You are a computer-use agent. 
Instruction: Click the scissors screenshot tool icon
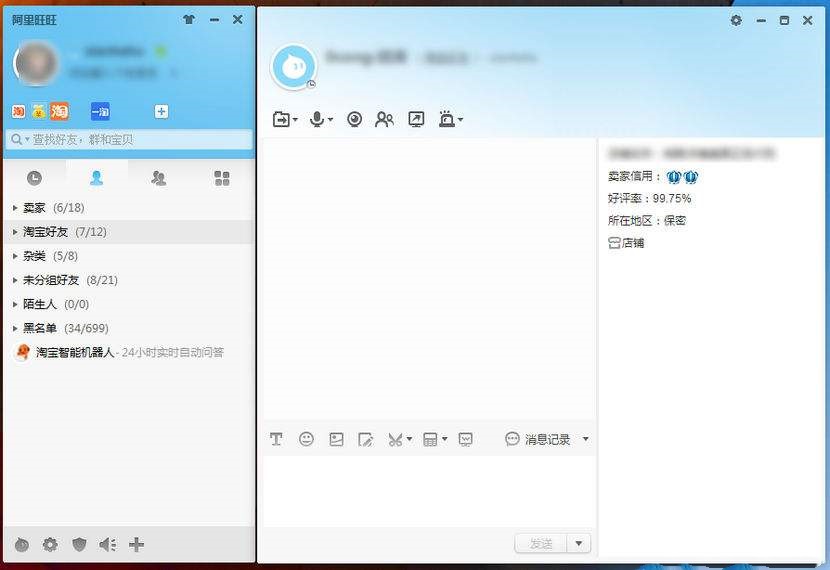(395, 439)
